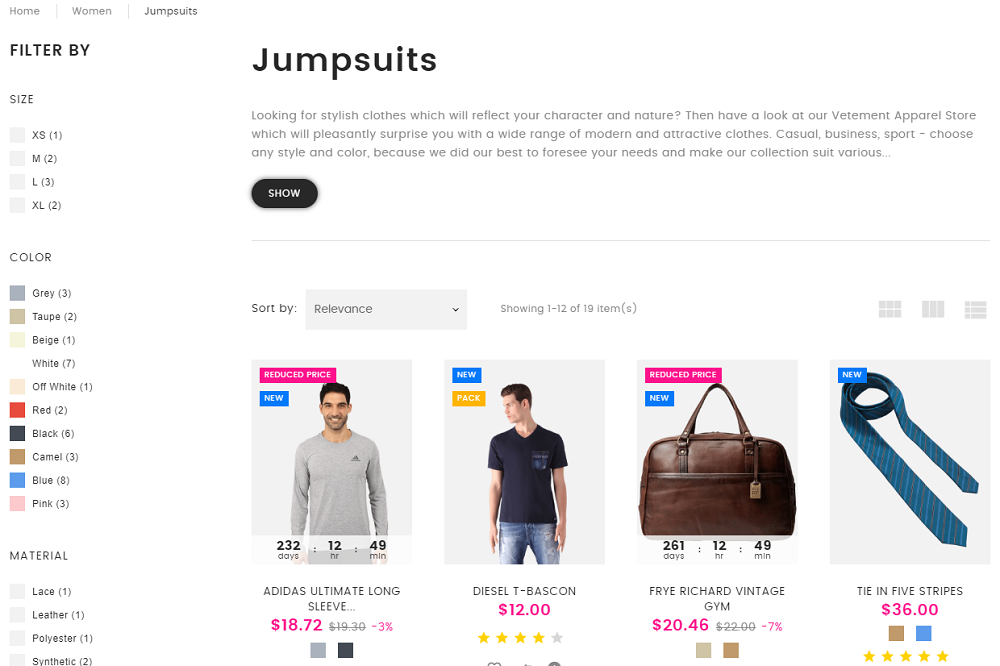This screenshot has width=1000, height=666.
Task: Filter by the Red color swatch
Action: point(17,410)
